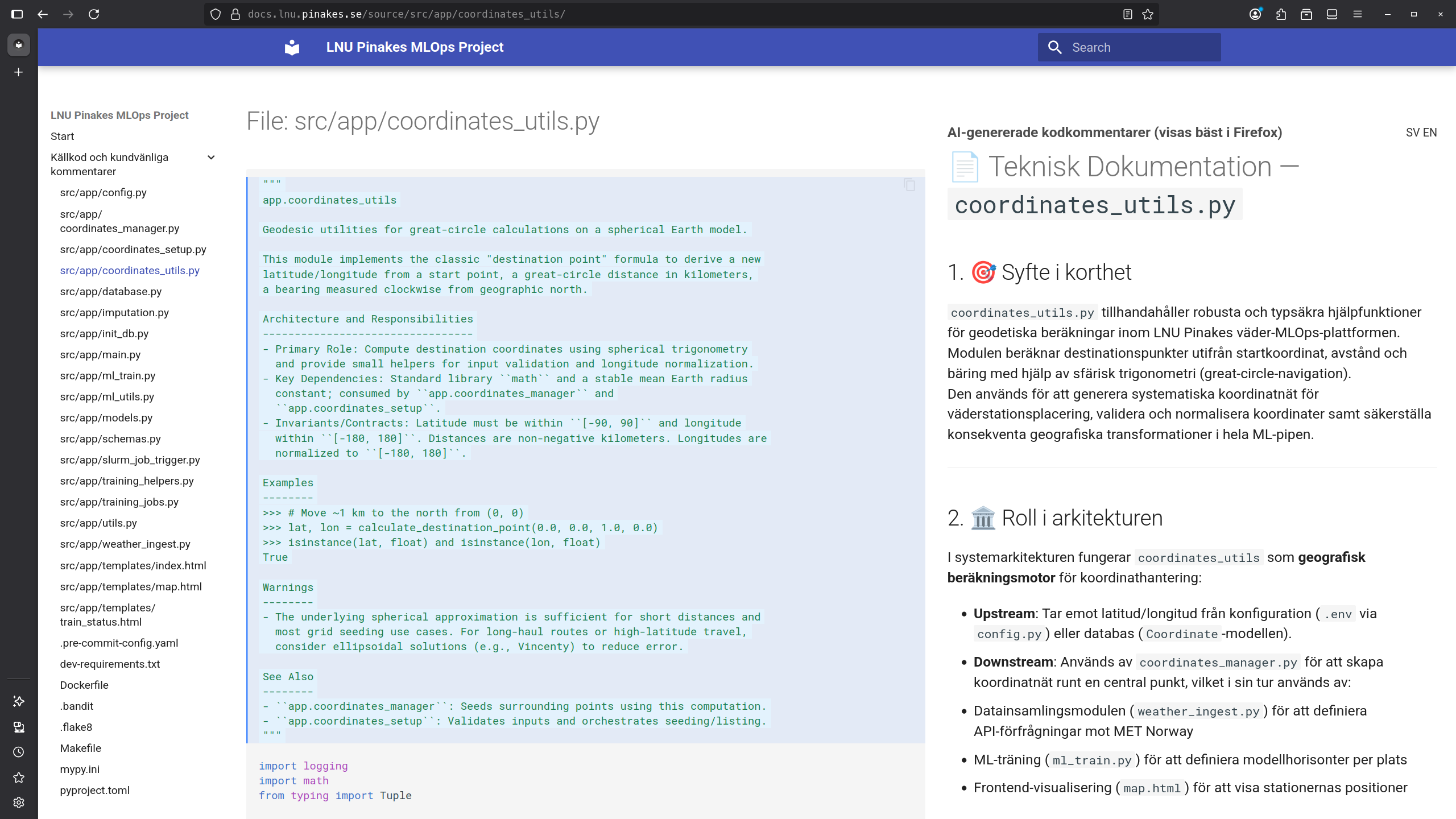1456x819 pixels.
Task: Copy code block with clipboard icon
Action: pos(909,185)
